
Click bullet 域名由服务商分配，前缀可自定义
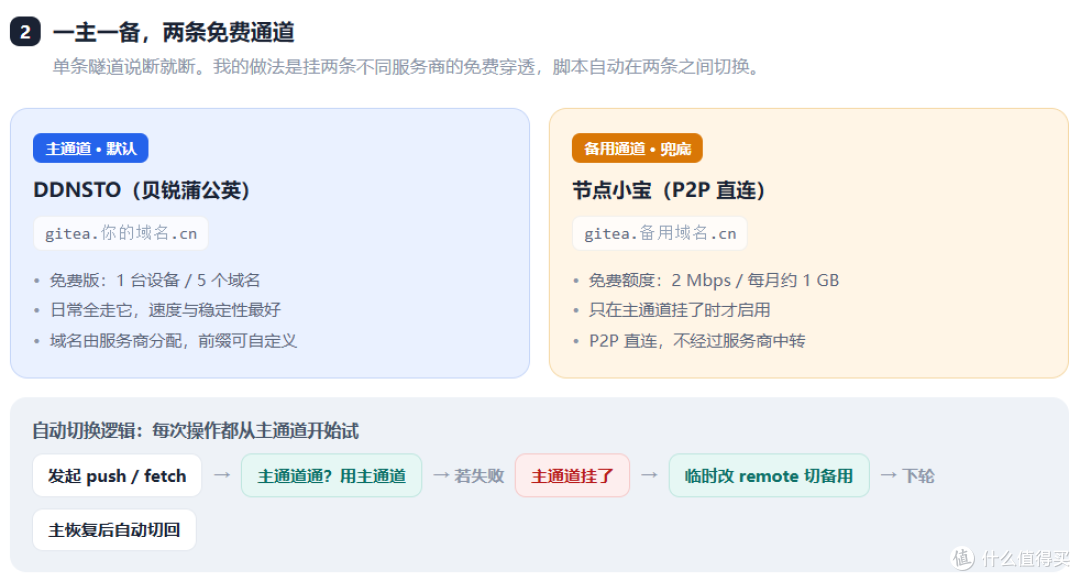pyautogui.click(x=174, y=341)
